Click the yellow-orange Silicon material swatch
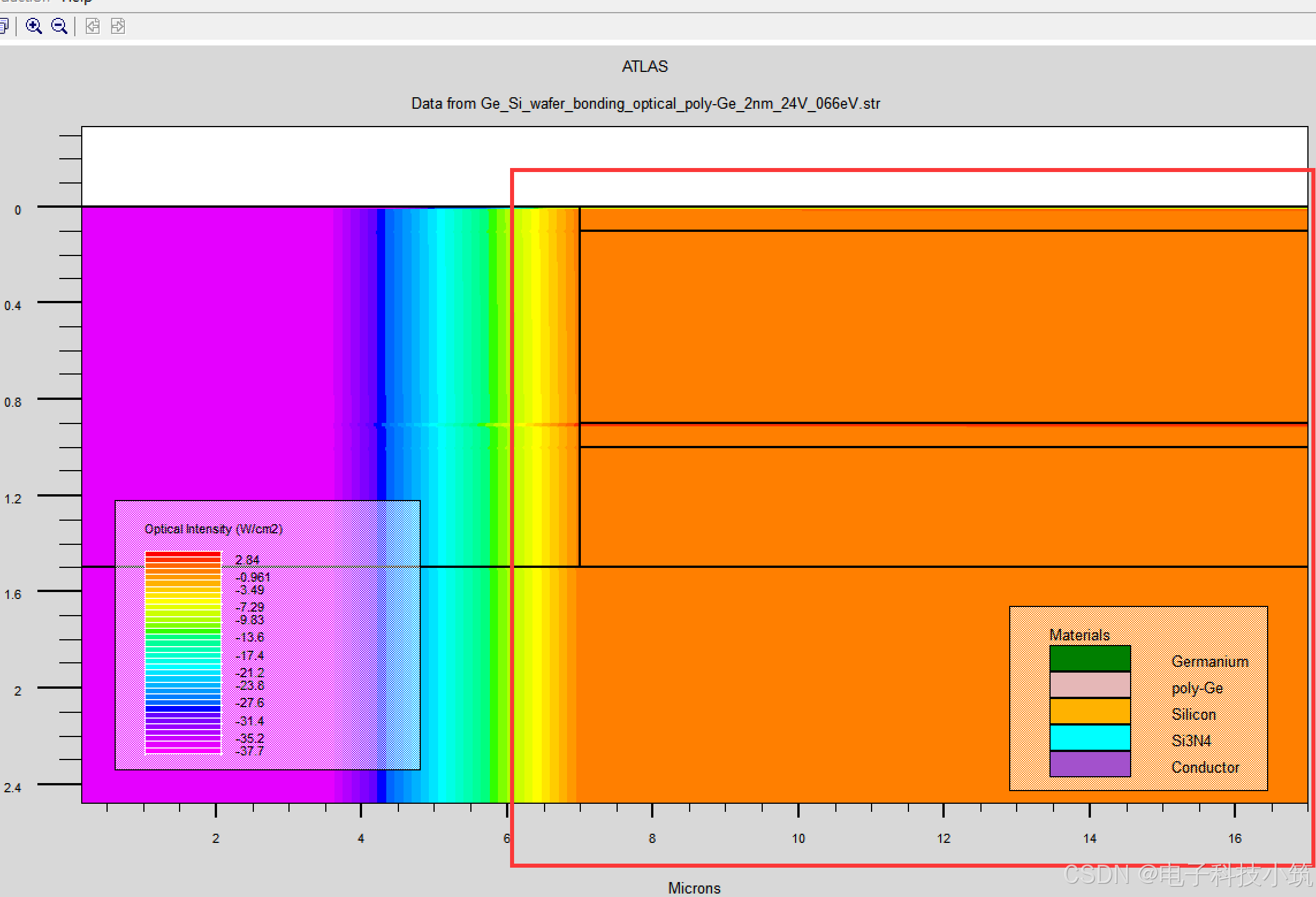 point(1089,711)
